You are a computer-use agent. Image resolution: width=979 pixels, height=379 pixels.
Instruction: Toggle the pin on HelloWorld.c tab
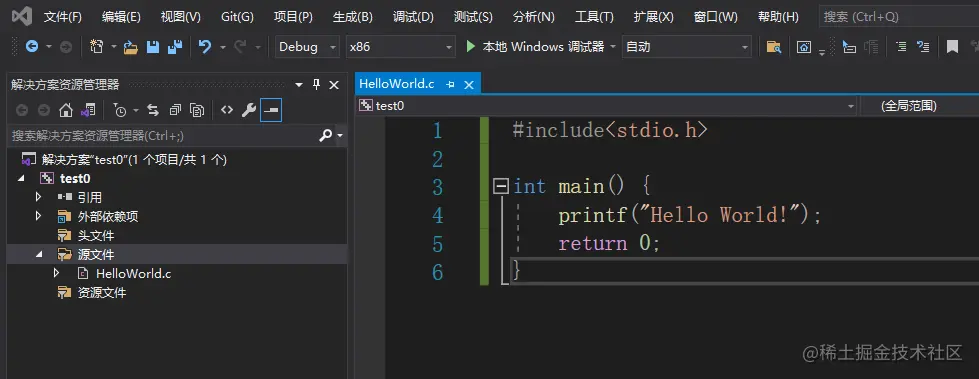click(450, 84)
